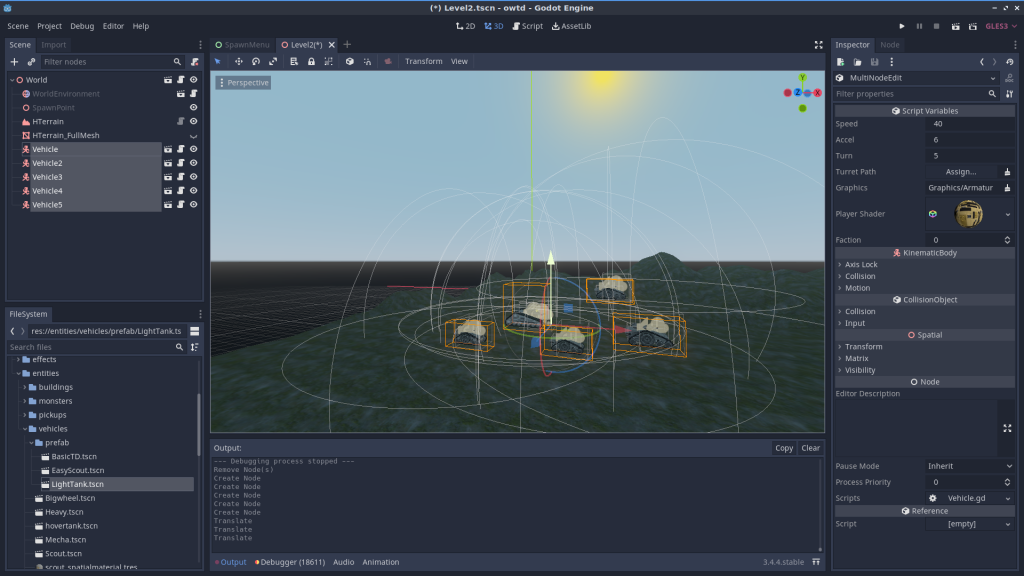Lock the selected object with lock icon
1024x576 pixels.
312,61
